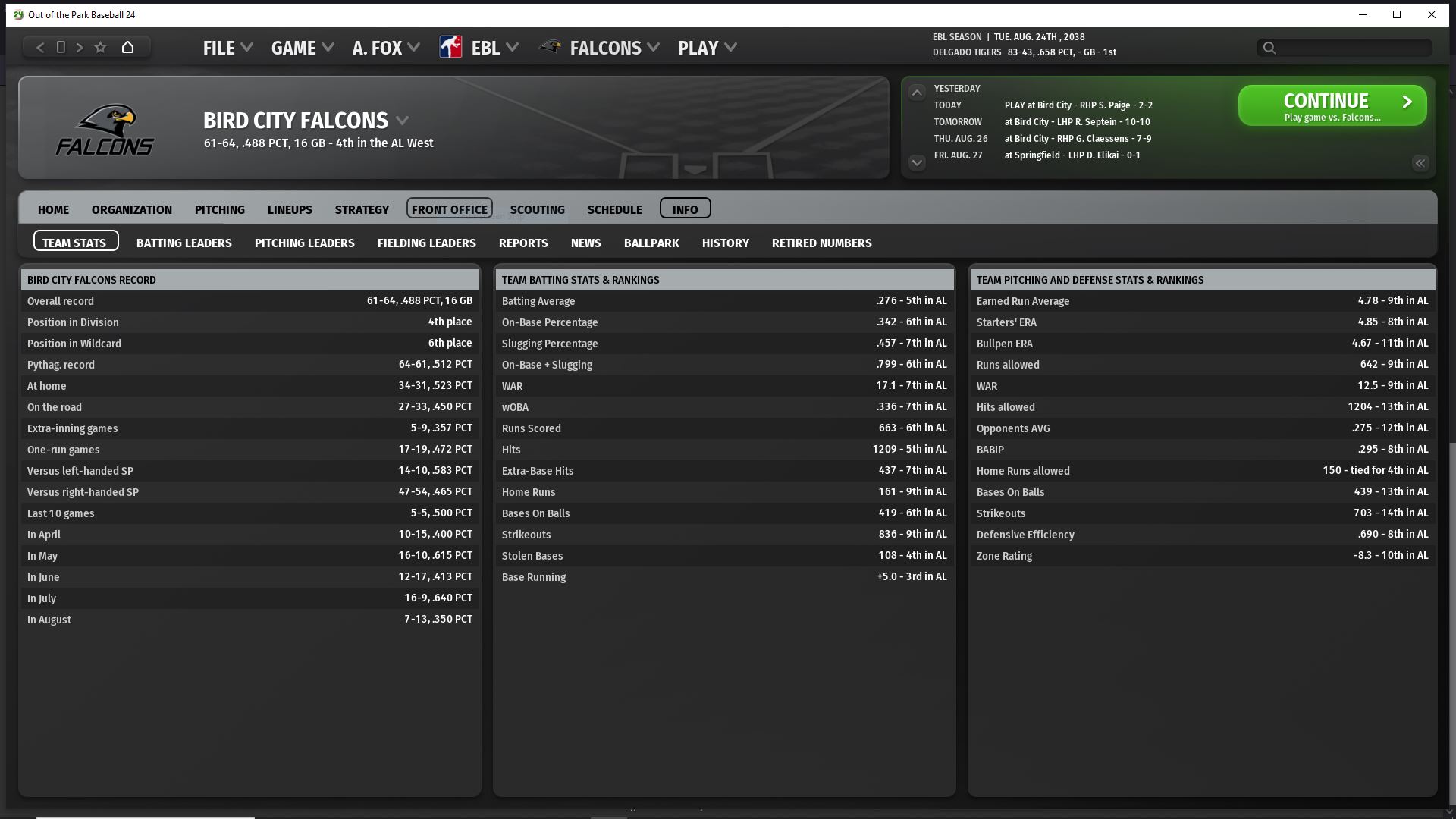Open the PLAY dropdown menu

[707, 48]
